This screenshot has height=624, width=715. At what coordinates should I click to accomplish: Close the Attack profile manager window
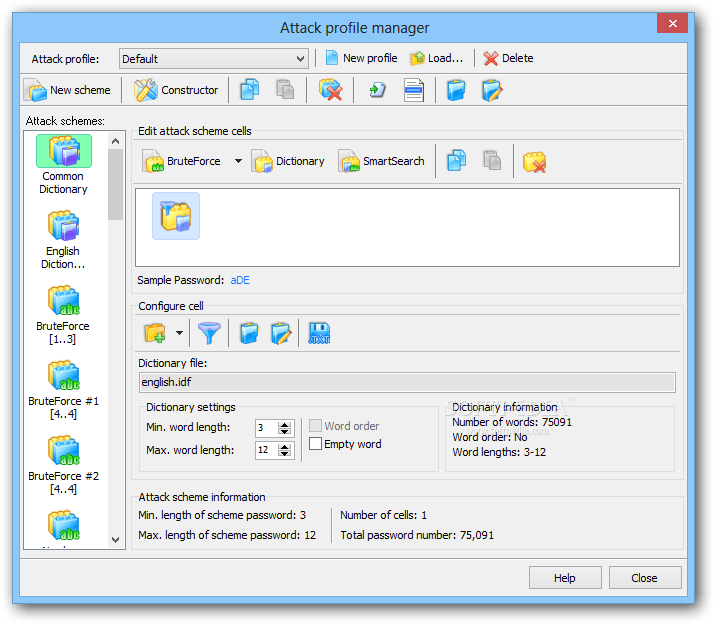(672, 24)
